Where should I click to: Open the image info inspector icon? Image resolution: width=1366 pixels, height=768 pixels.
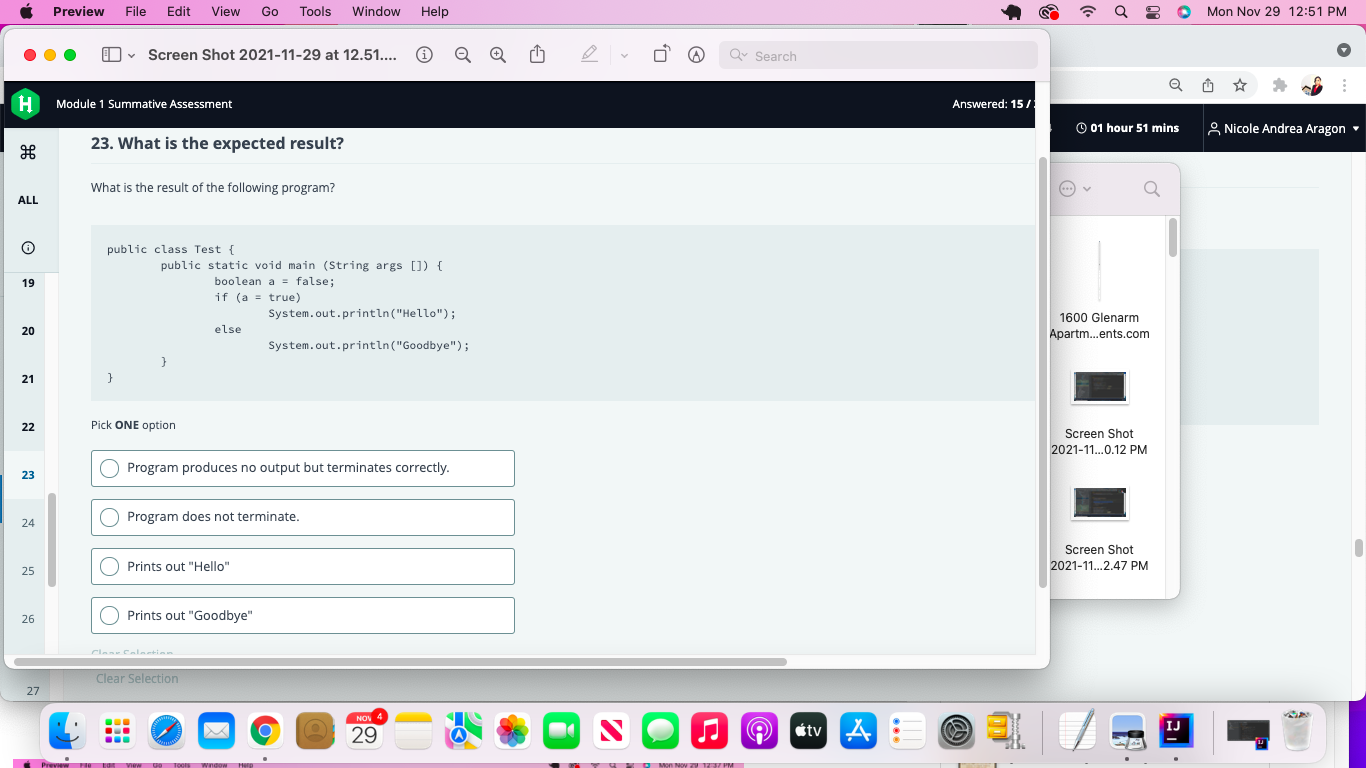click(x=424, y=55)
